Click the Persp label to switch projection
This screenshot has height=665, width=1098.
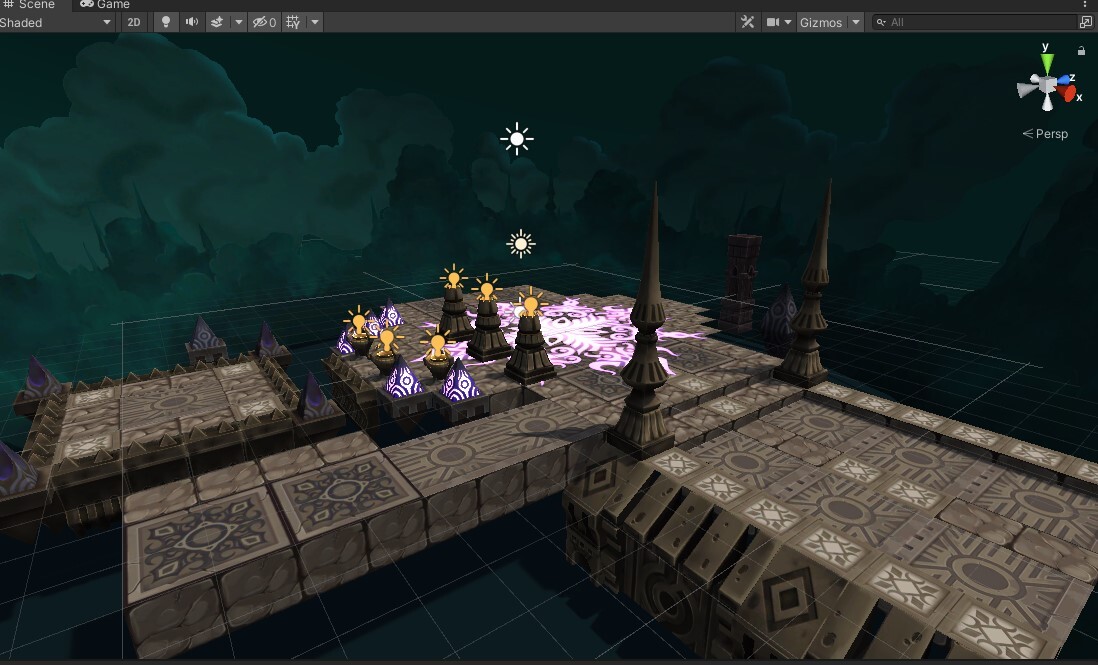(x=1048, y=133)
